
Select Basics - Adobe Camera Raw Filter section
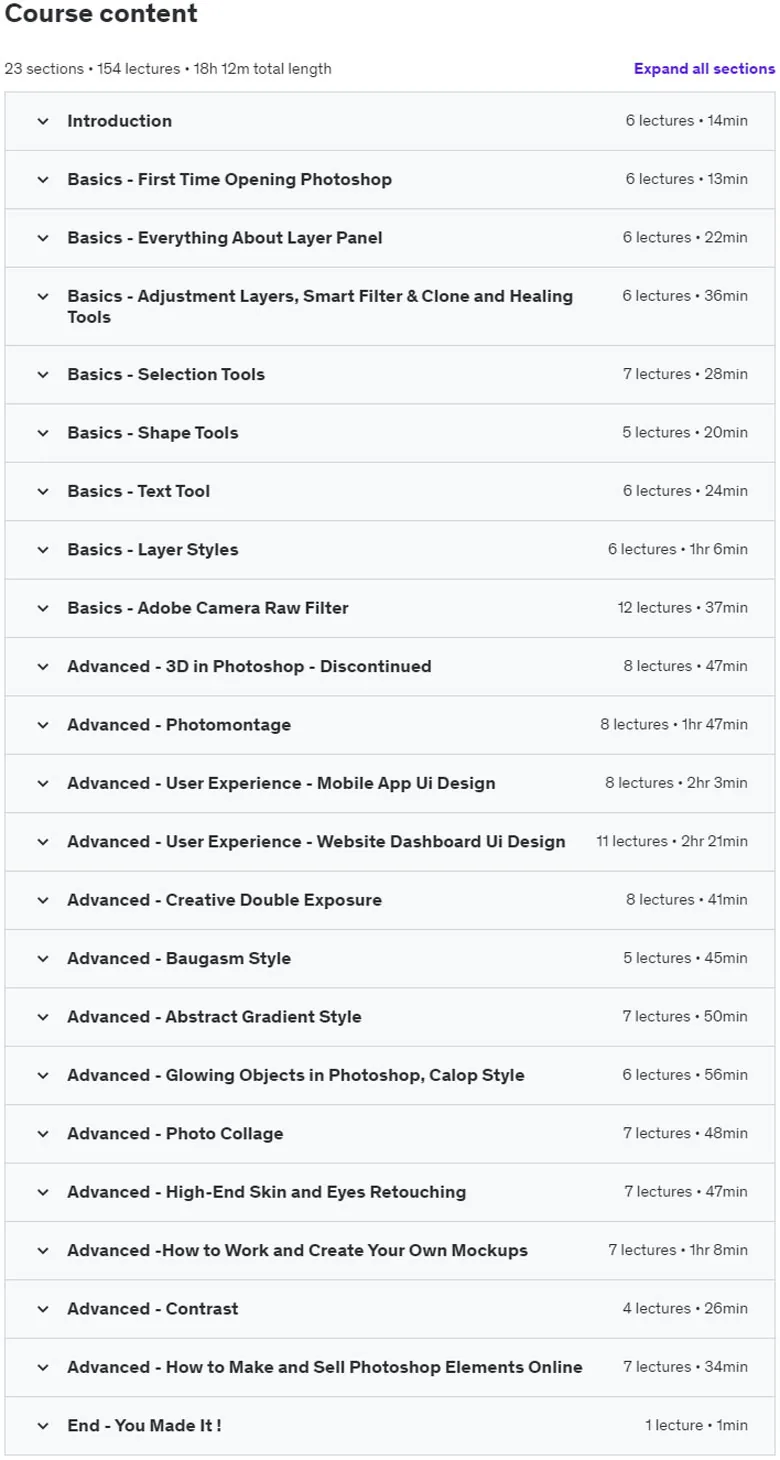[390, 608]
